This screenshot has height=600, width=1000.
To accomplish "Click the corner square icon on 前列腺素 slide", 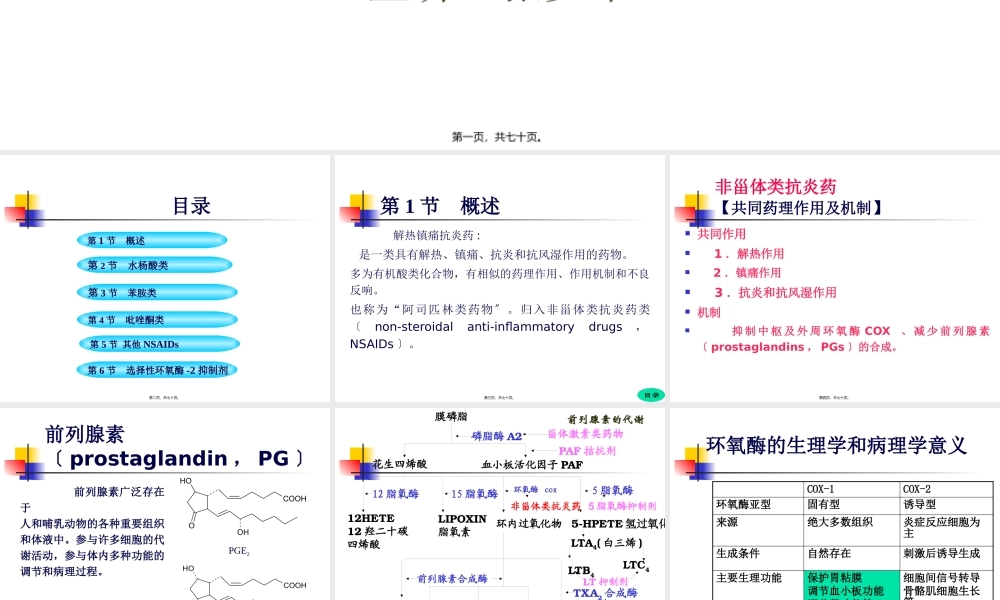I will (x=26, y=463).
